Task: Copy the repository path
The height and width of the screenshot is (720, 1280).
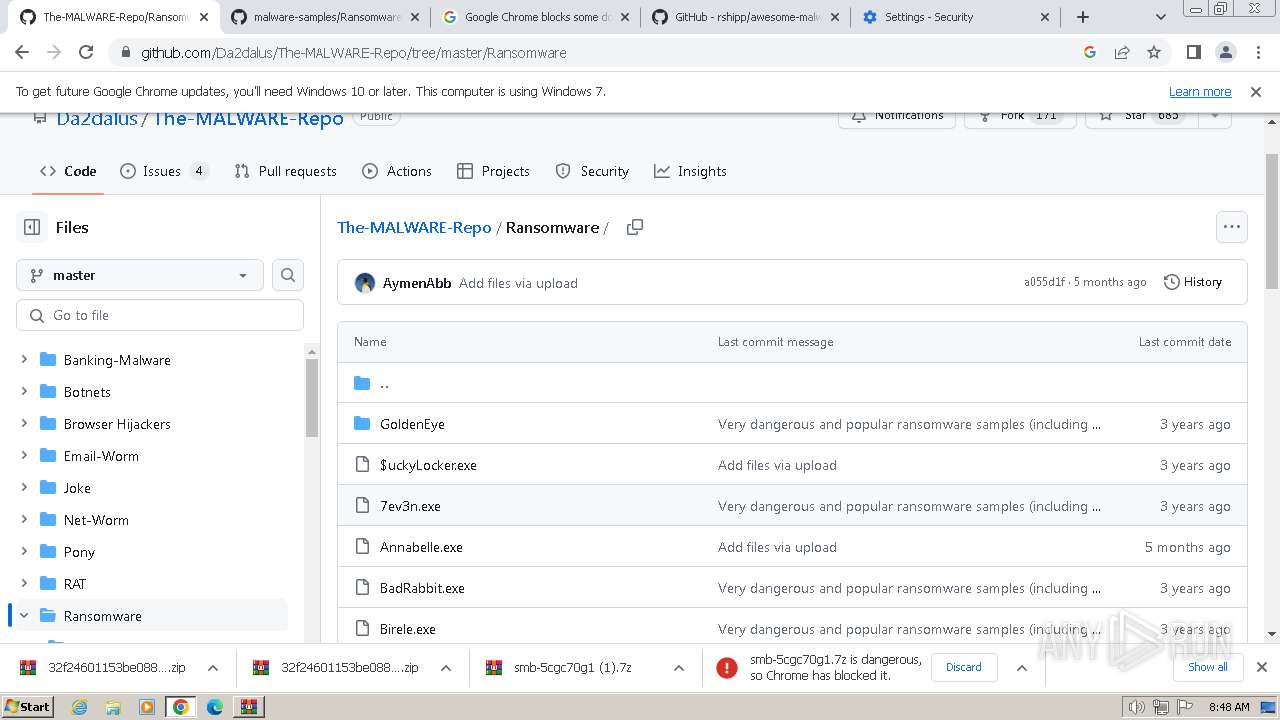Action: (634, 227)
